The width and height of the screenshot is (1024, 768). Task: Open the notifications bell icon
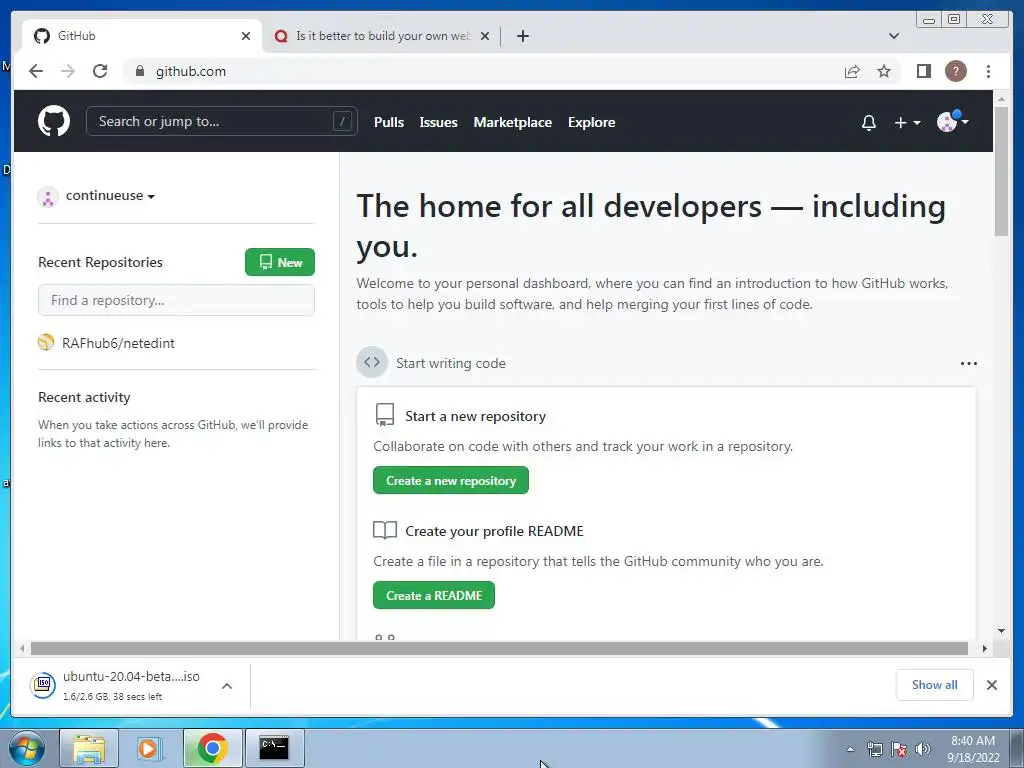point(869,123)
